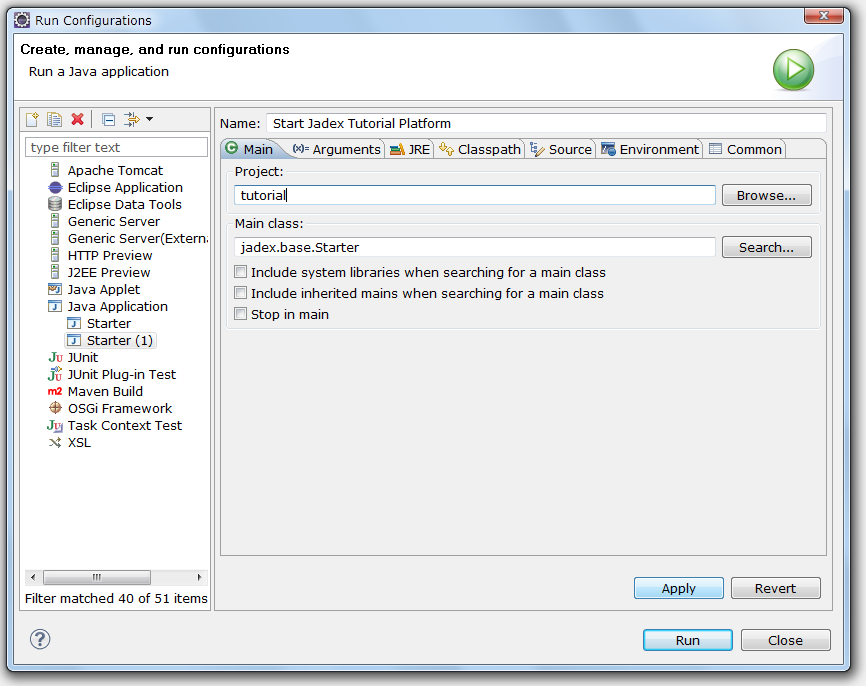Select the Maven Build category icon
The height and width of the screenshot is (686, 866).
pyautogui.click(x=54, y=391)
